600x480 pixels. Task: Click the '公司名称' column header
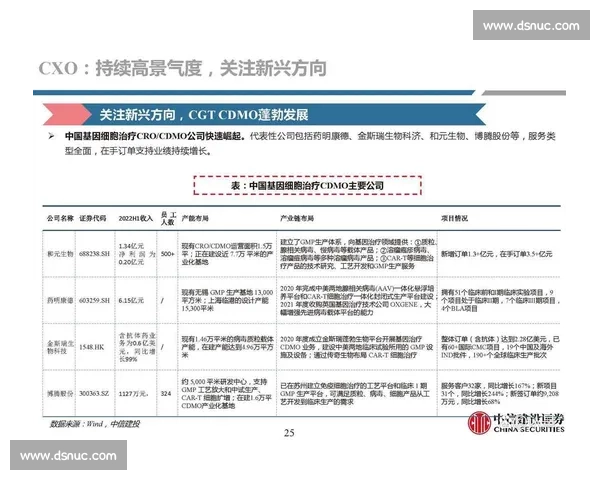(x=60, y=218)
